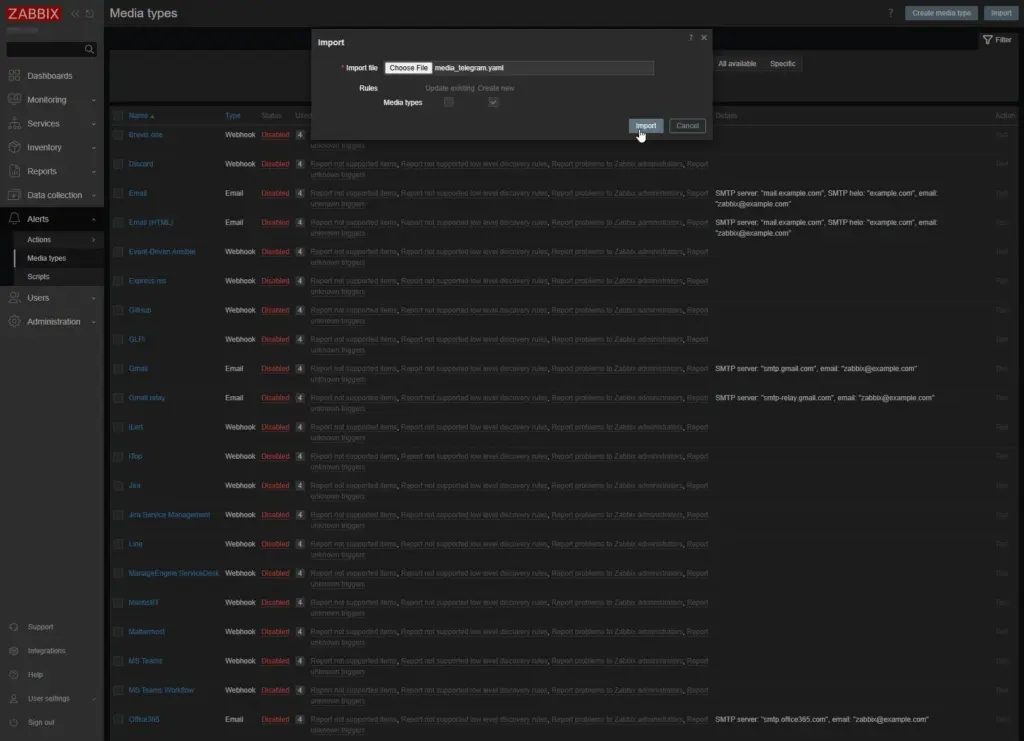Tick the select-all checkbox in the table header
The width and height of the screenshot is (1024, 741).
point(118,116)
